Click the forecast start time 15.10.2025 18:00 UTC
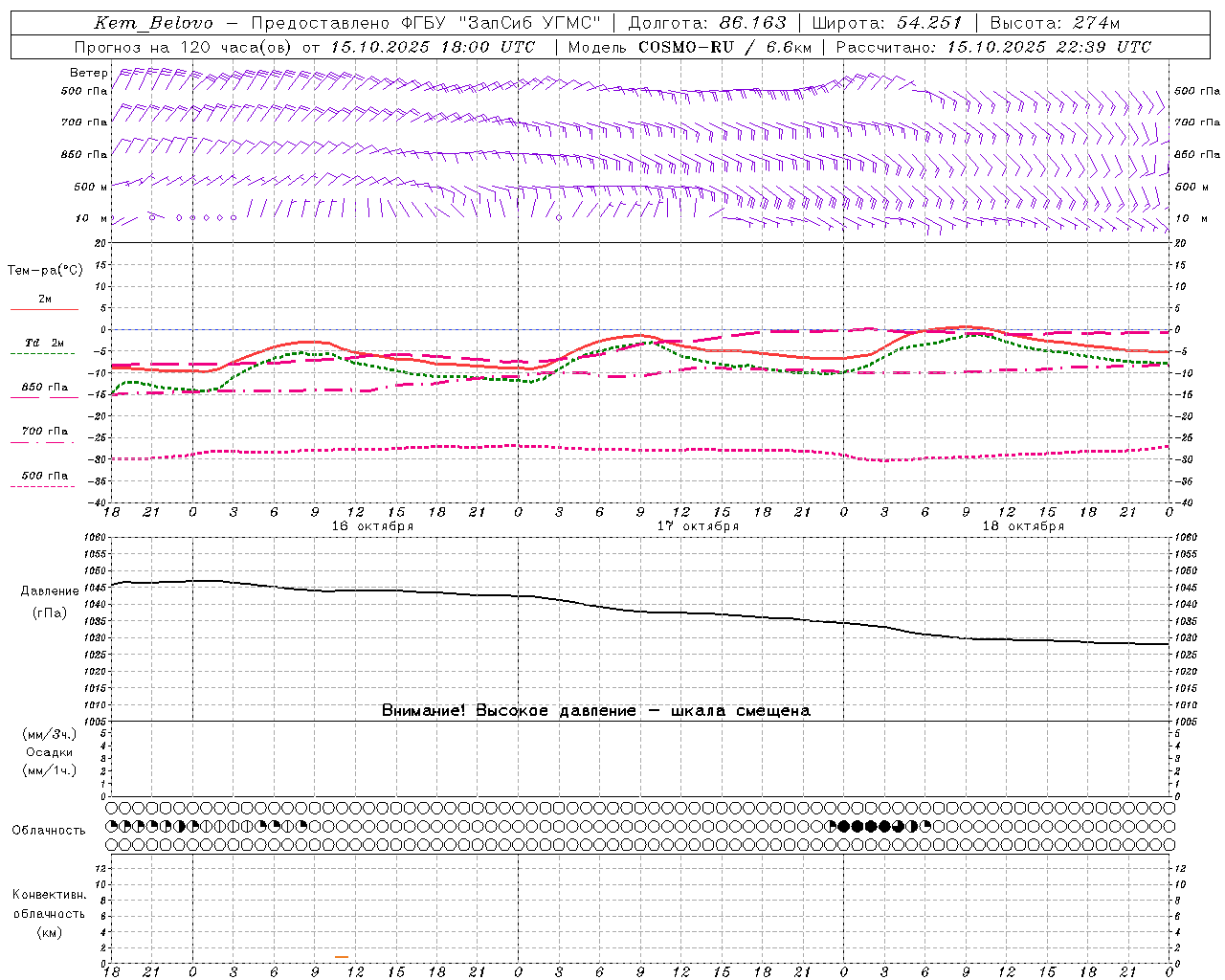 point(433,47)
